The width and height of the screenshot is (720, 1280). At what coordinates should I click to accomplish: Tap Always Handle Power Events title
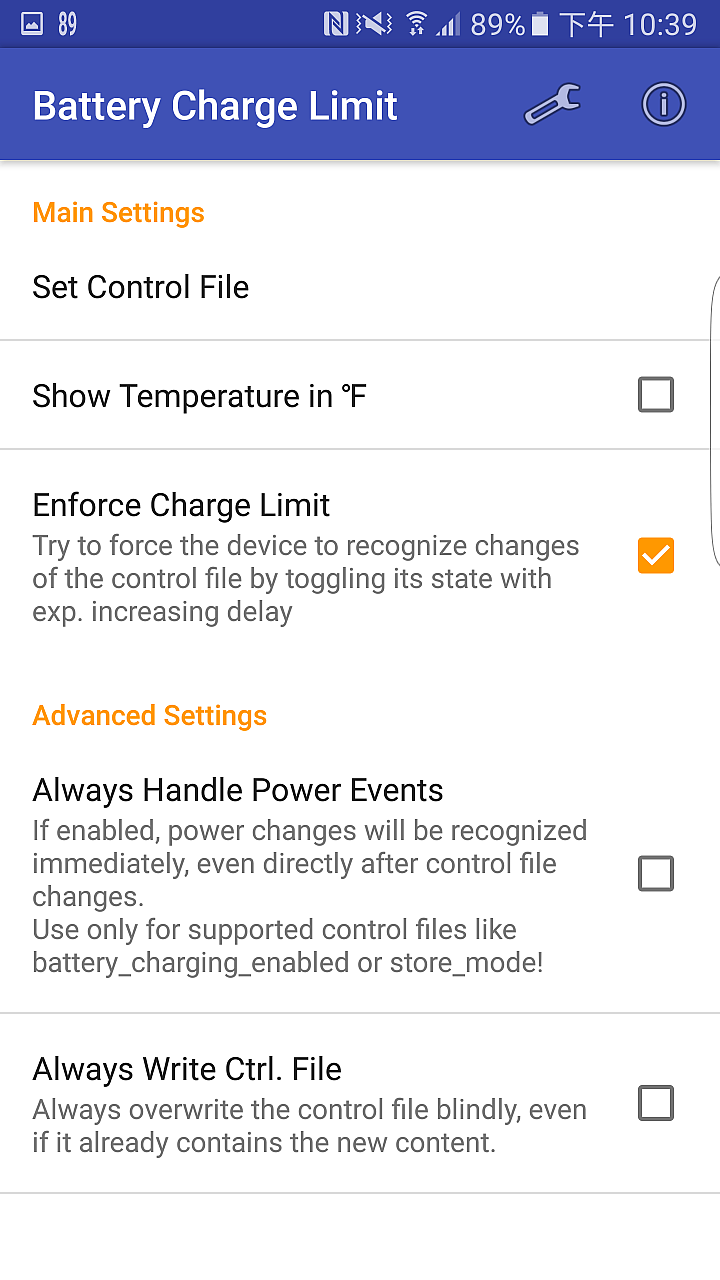238,790
